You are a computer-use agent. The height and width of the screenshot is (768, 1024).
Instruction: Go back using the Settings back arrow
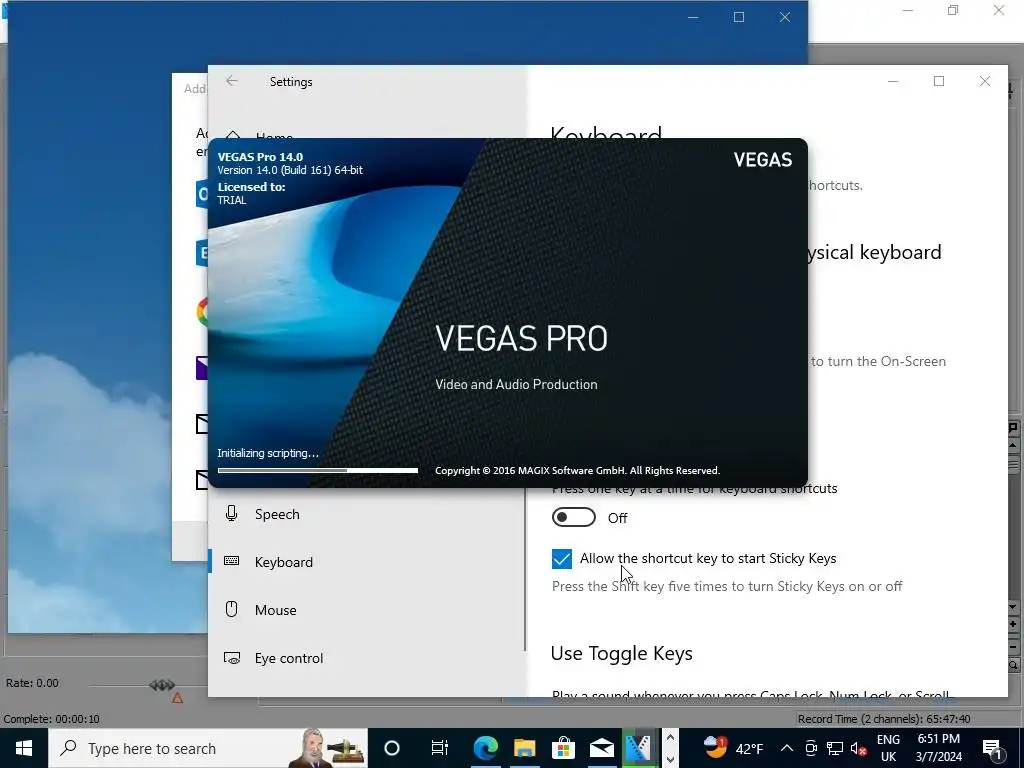coord(232,81)
